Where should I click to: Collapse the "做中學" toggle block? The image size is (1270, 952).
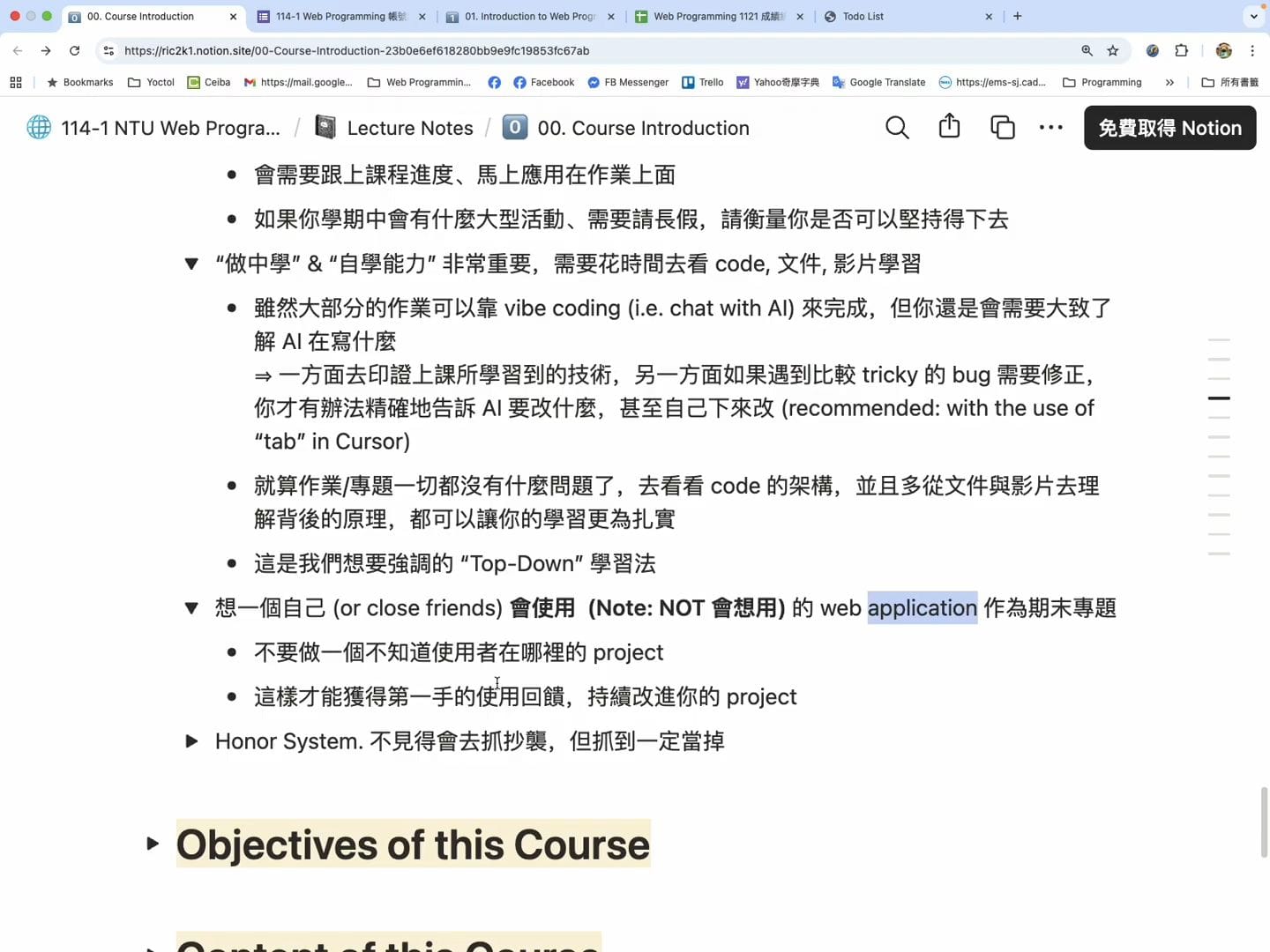pyautogui.click(x=191, y=264)
